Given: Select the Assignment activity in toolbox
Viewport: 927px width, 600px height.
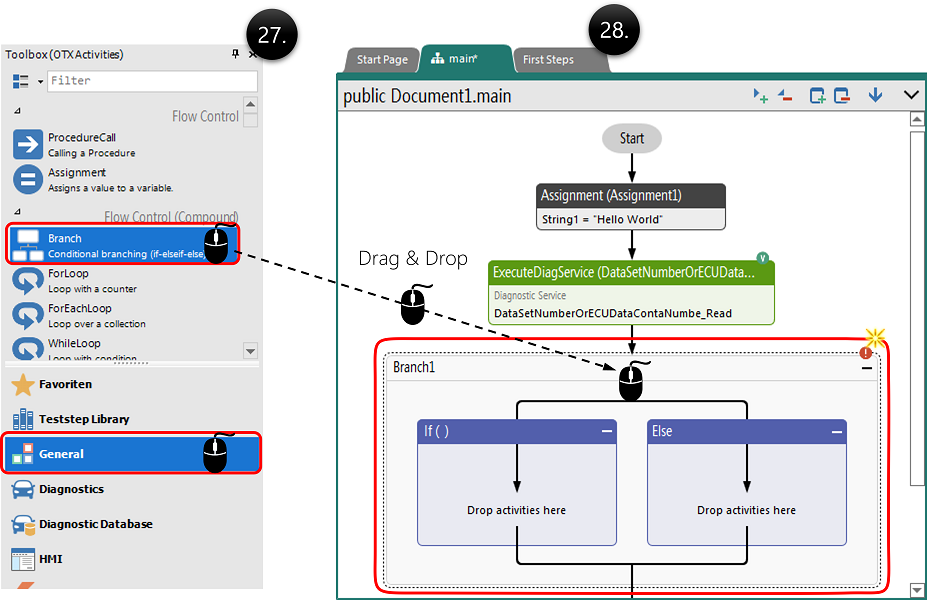Looking at the screenshot, I should (76, 179).
